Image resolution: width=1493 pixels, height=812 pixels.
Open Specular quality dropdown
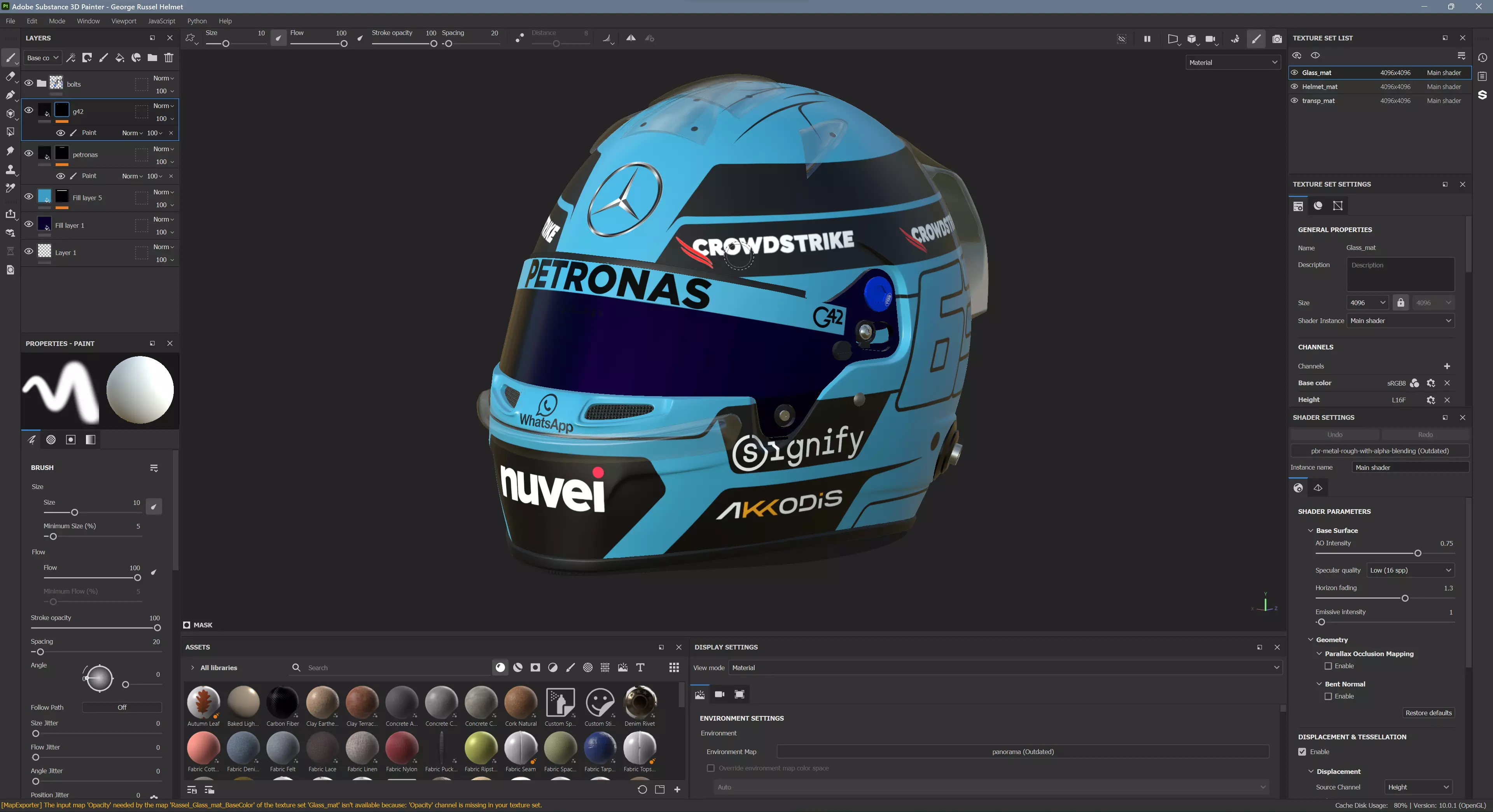1410,570
